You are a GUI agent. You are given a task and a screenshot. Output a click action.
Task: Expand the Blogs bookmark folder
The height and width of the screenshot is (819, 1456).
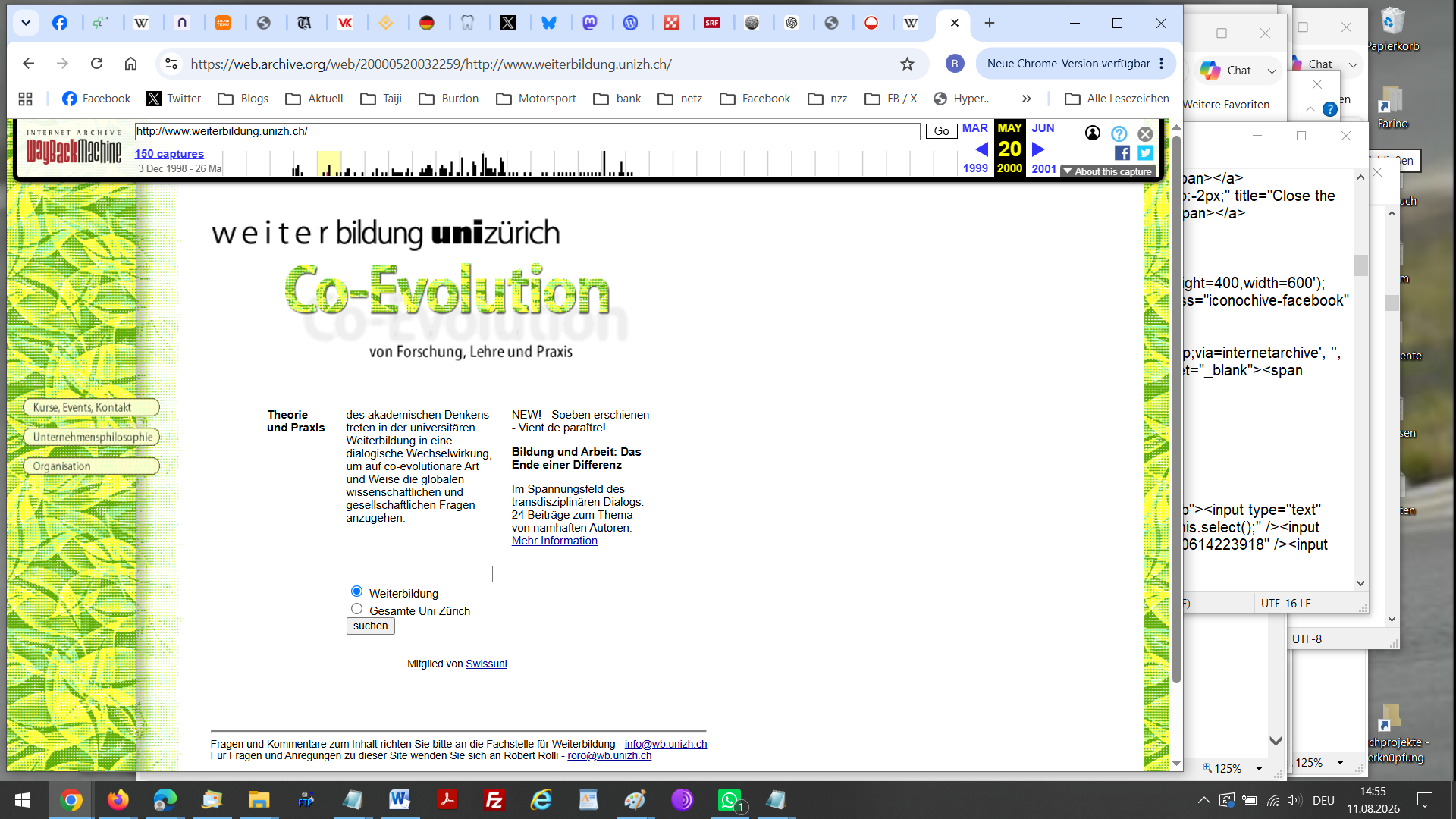243,99
